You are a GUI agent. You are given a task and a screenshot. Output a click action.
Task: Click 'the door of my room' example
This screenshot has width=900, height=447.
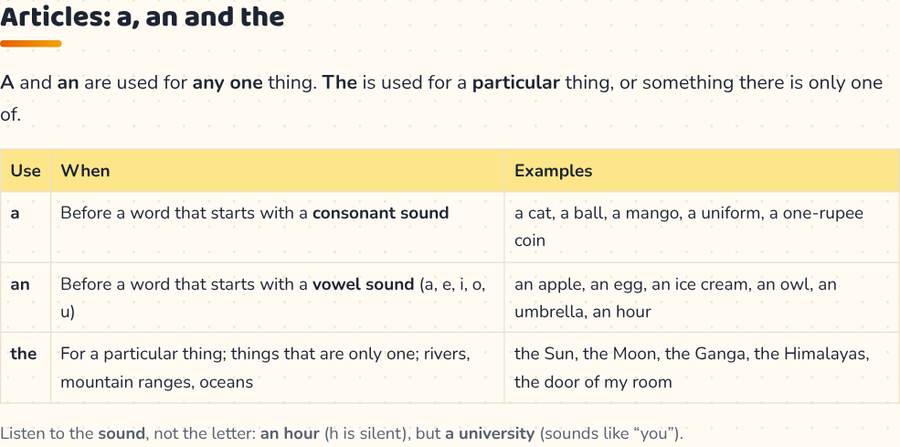[593, 382]
